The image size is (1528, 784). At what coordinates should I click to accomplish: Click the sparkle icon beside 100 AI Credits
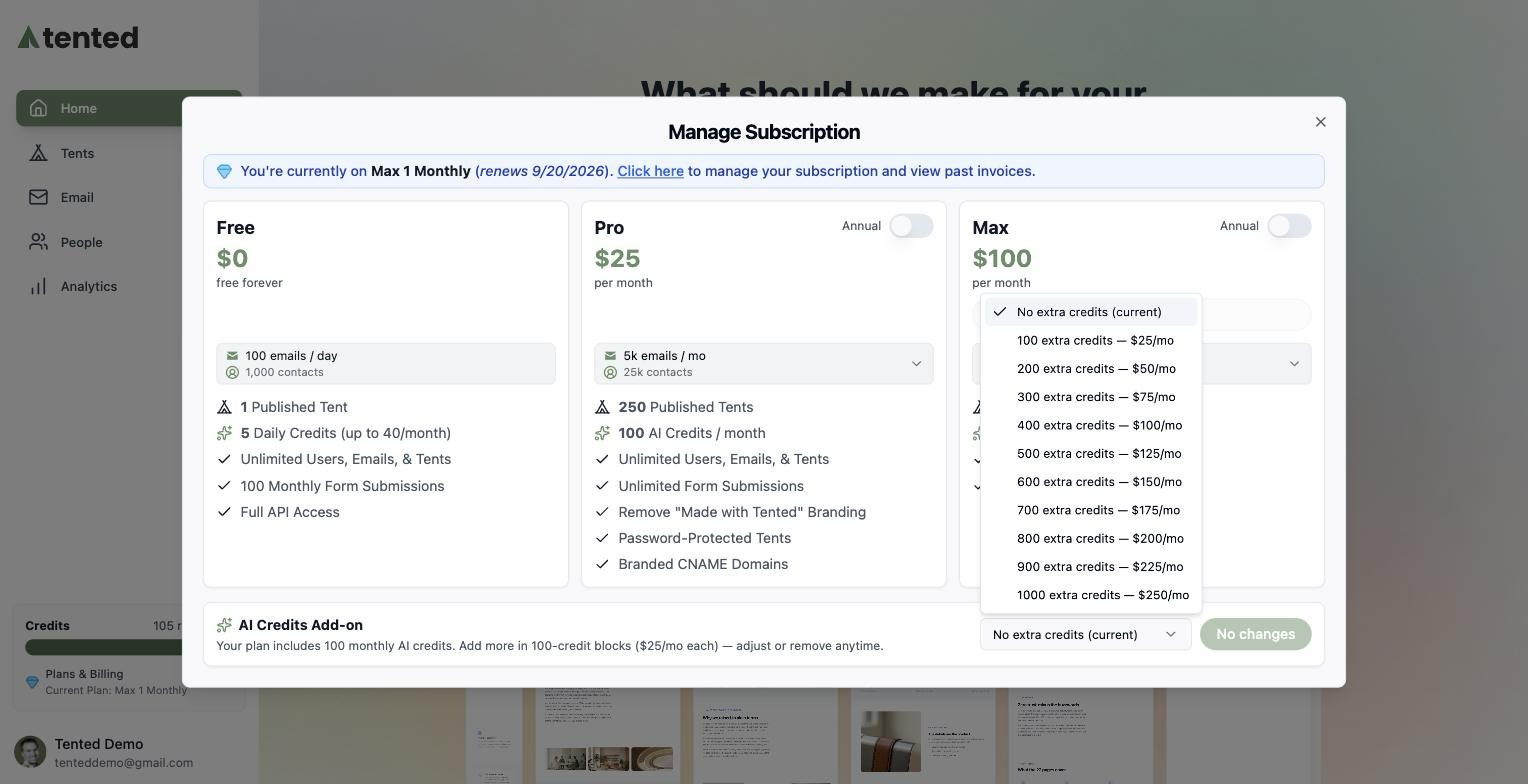(602, 433)
